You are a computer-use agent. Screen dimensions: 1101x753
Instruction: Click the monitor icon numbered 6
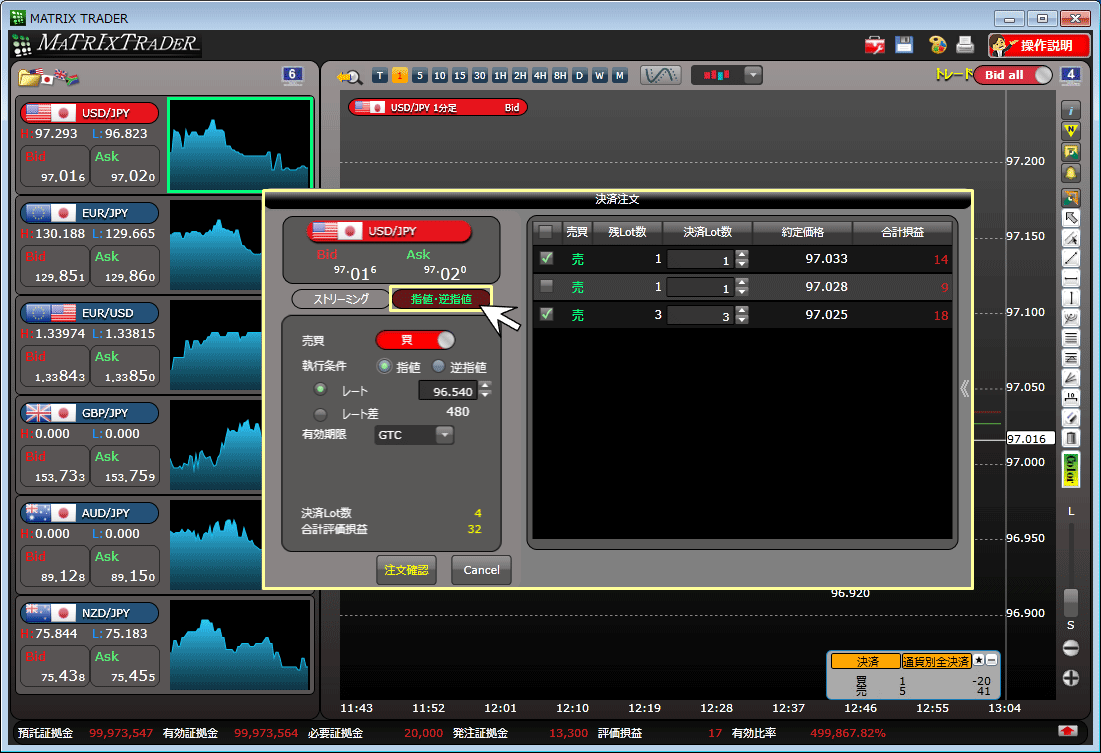292,75
